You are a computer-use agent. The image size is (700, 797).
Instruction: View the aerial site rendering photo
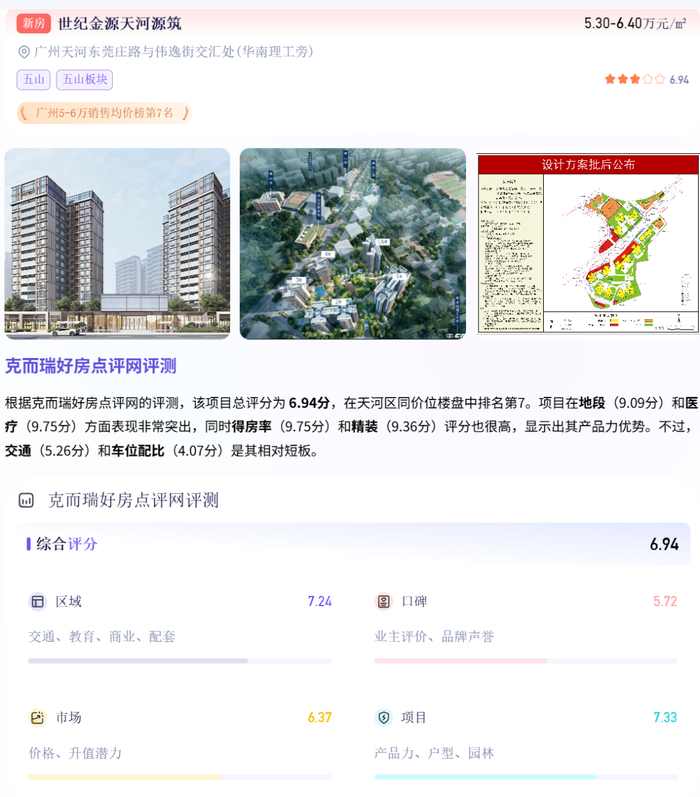[353, 243]
